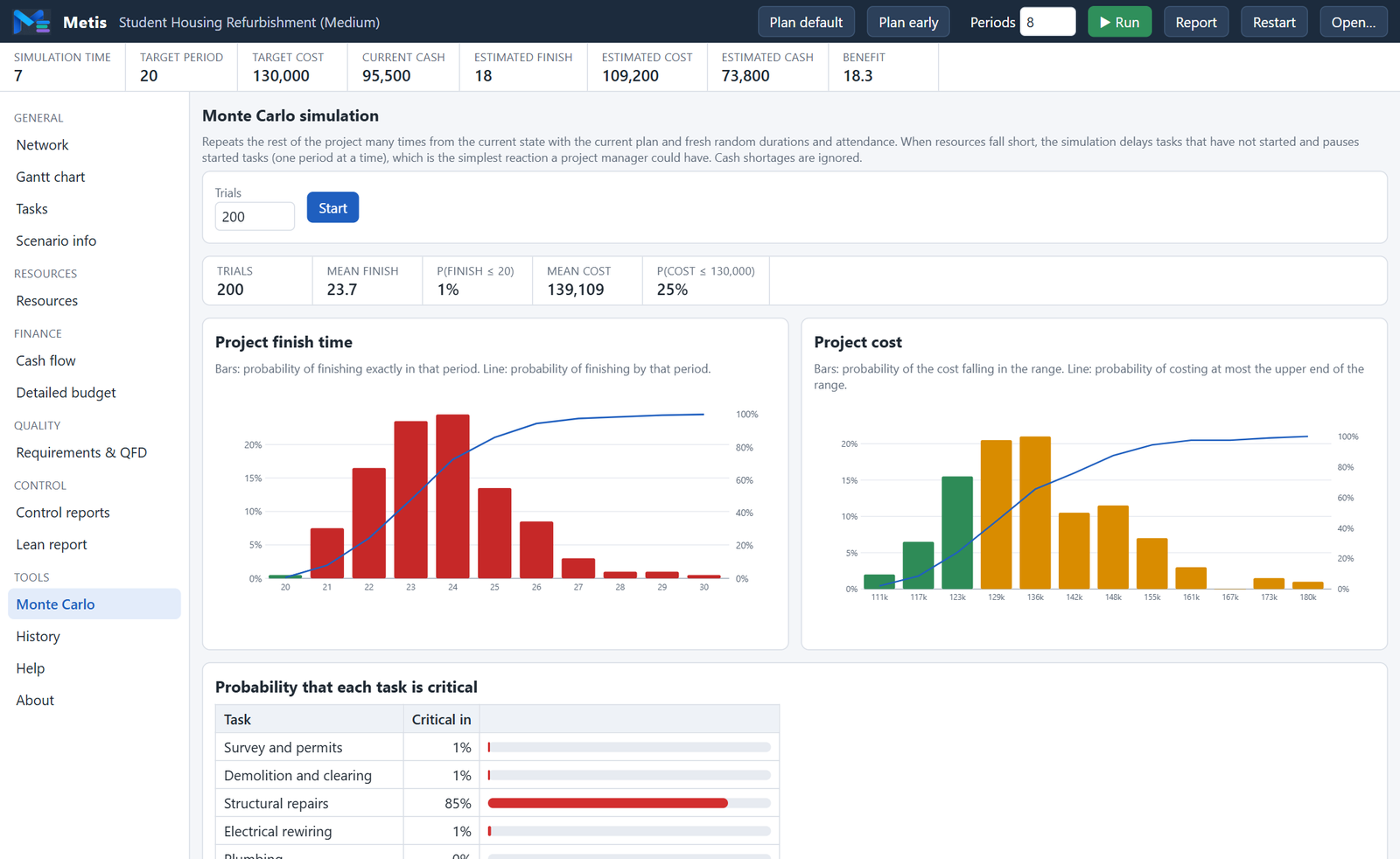Open History in the sidebar
The height and width of the screenshot is (859, 1400).
pyautogui.click(x=94, y=636)
